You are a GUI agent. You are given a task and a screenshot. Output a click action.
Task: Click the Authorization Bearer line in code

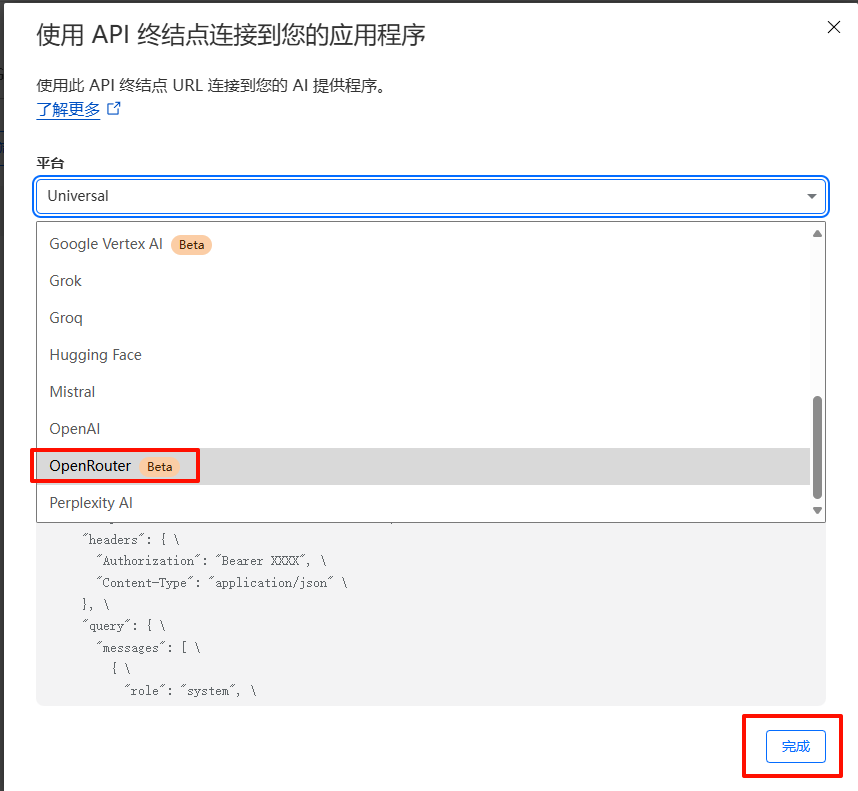211,561
